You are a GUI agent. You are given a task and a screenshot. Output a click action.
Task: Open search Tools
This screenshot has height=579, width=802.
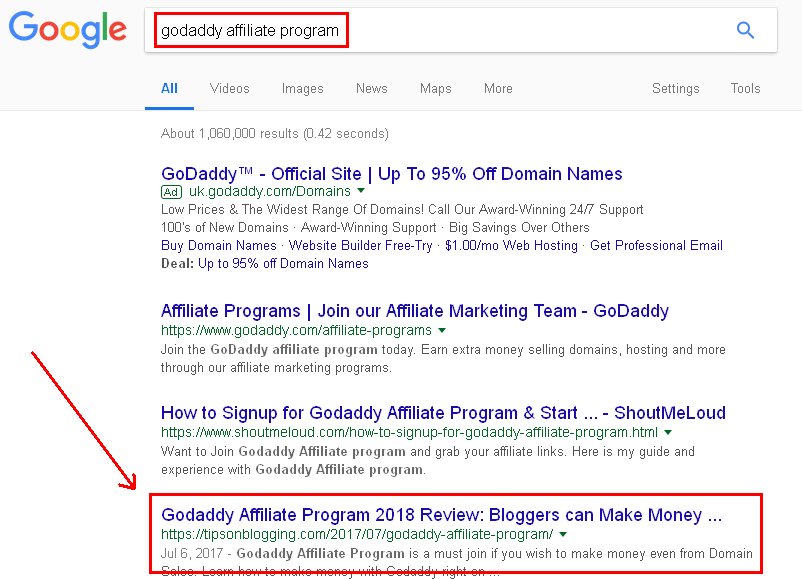click(x=745, y=88)
